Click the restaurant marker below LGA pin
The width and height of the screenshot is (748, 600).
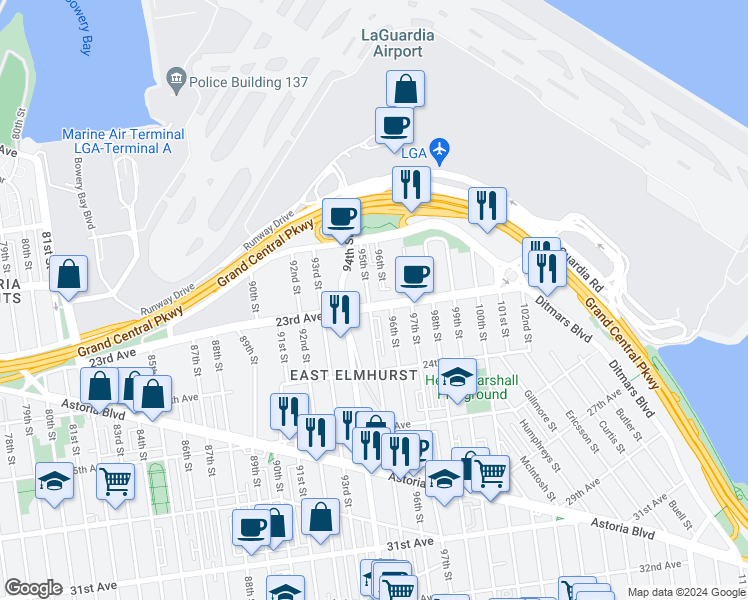(x=411, y=189)
